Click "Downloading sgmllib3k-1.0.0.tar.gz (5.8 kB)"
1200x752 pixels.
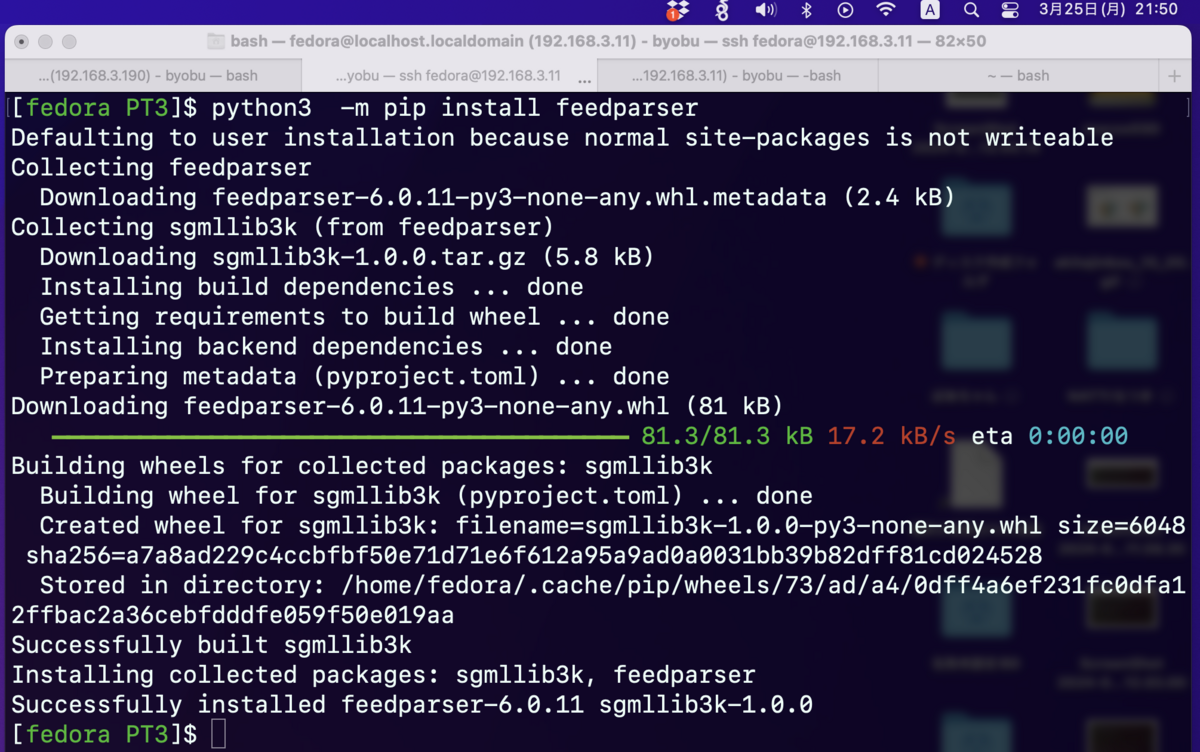coord(347,257)
